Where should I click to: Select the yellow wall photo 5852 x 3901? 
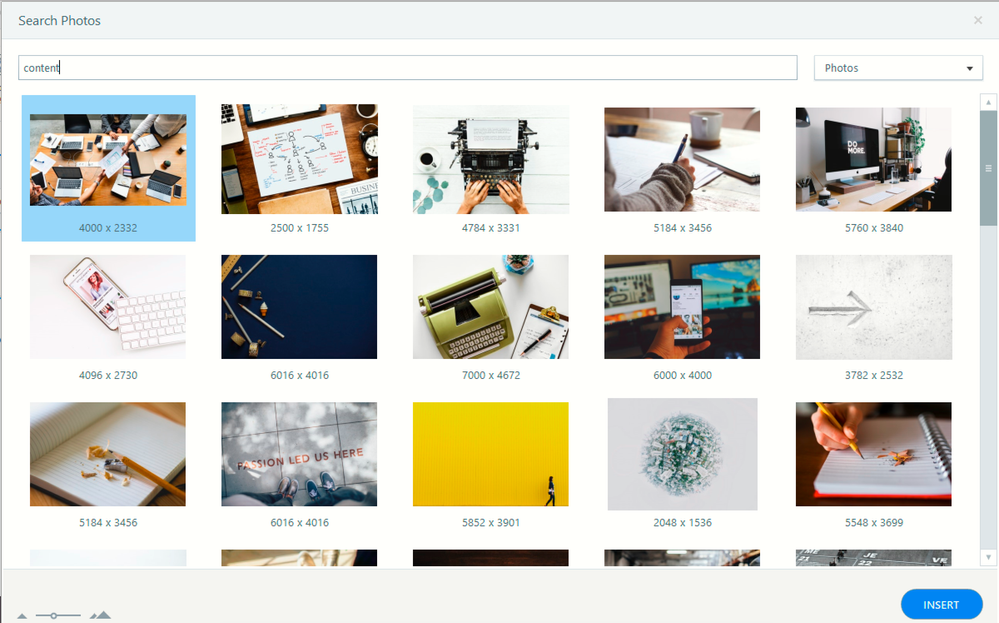[x=491, y=454]
